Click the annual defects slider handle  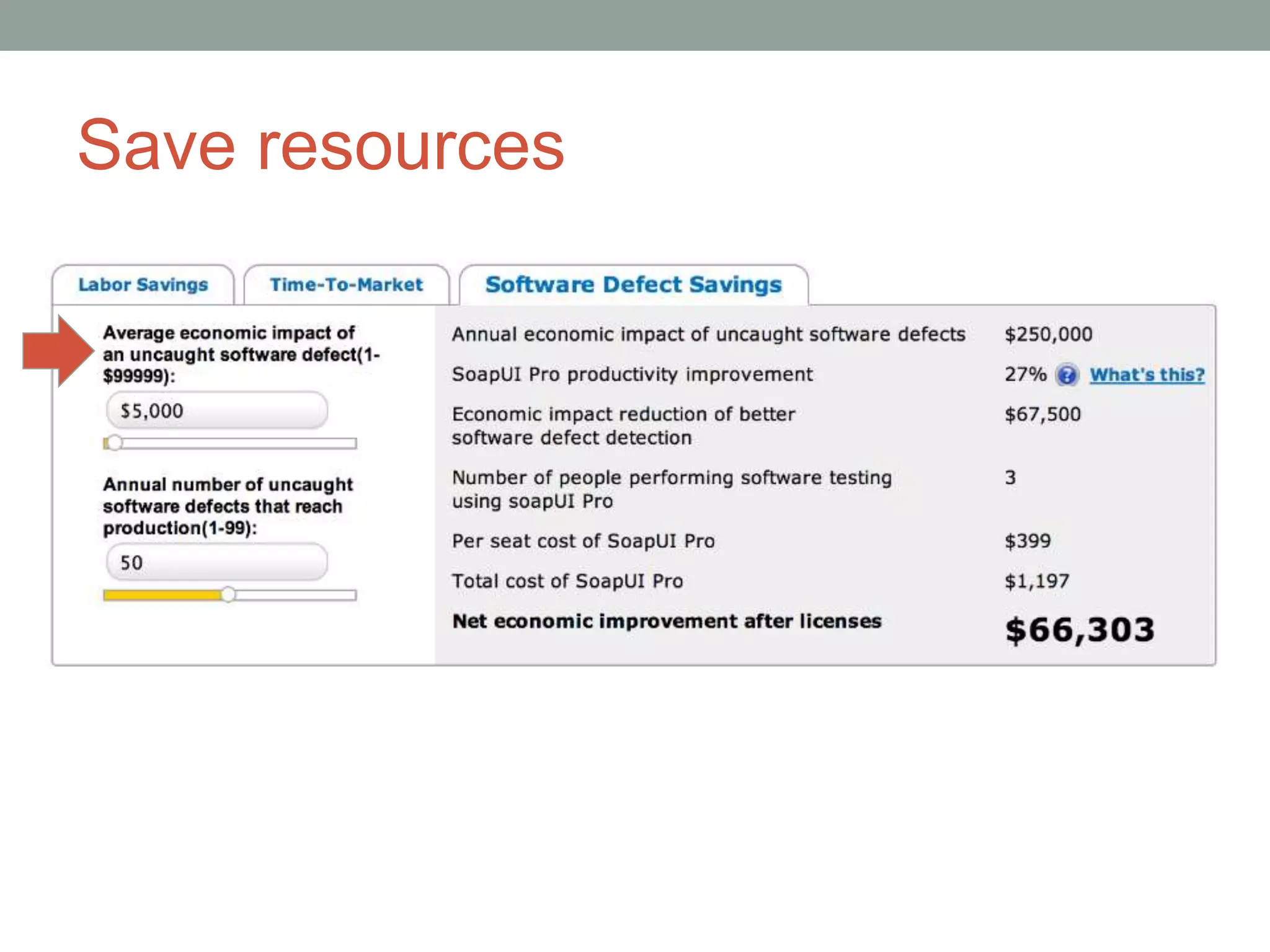pyautogui.click(x=228, y=594)
